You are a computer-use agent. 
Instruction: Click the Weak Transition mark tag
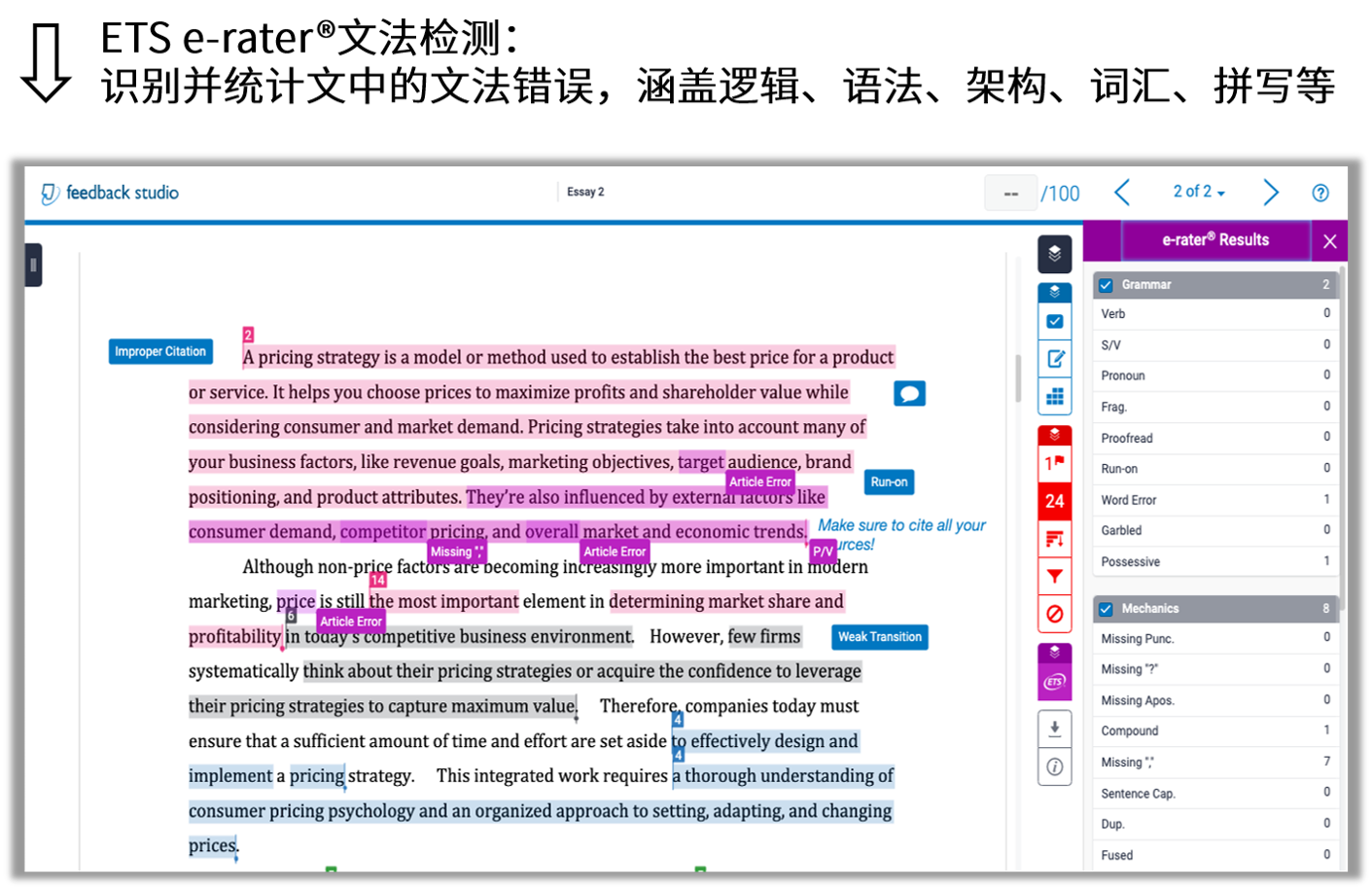tap(880, 637)
